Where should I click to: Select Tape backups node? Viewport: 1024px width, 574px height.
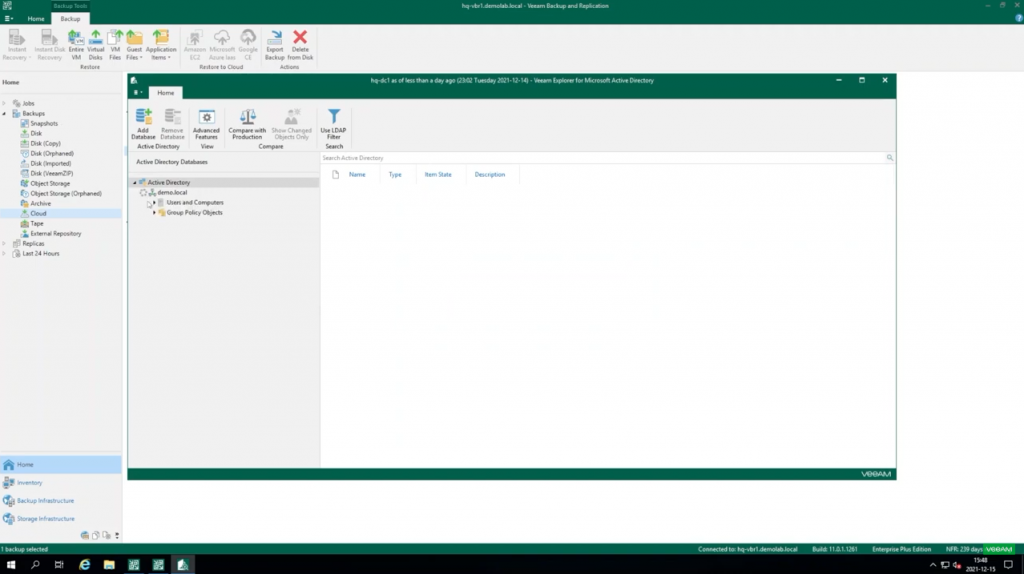37,224
